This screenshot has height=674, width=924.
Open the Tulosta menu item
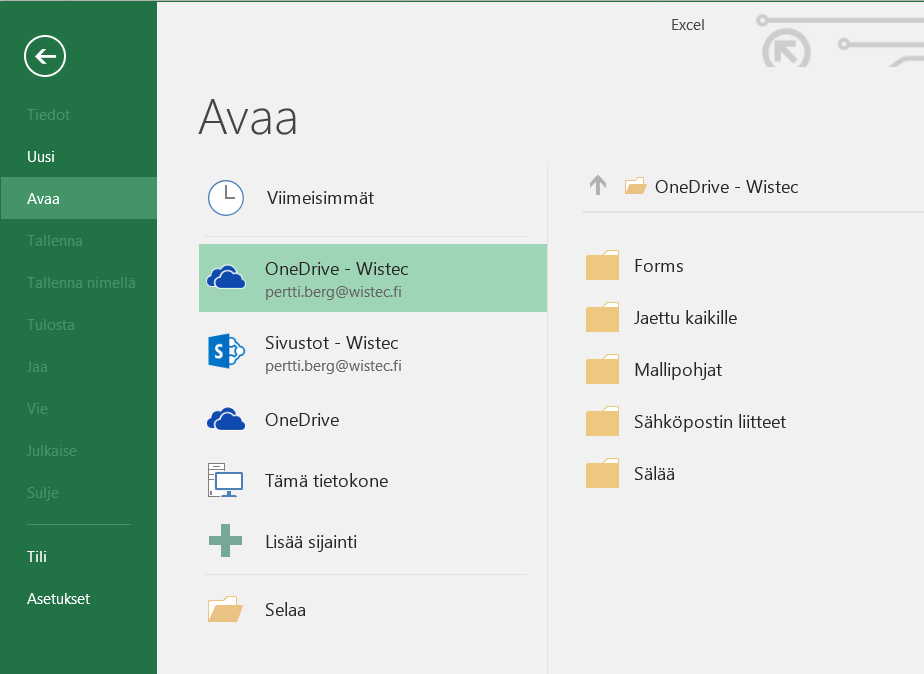click(51, 325)
